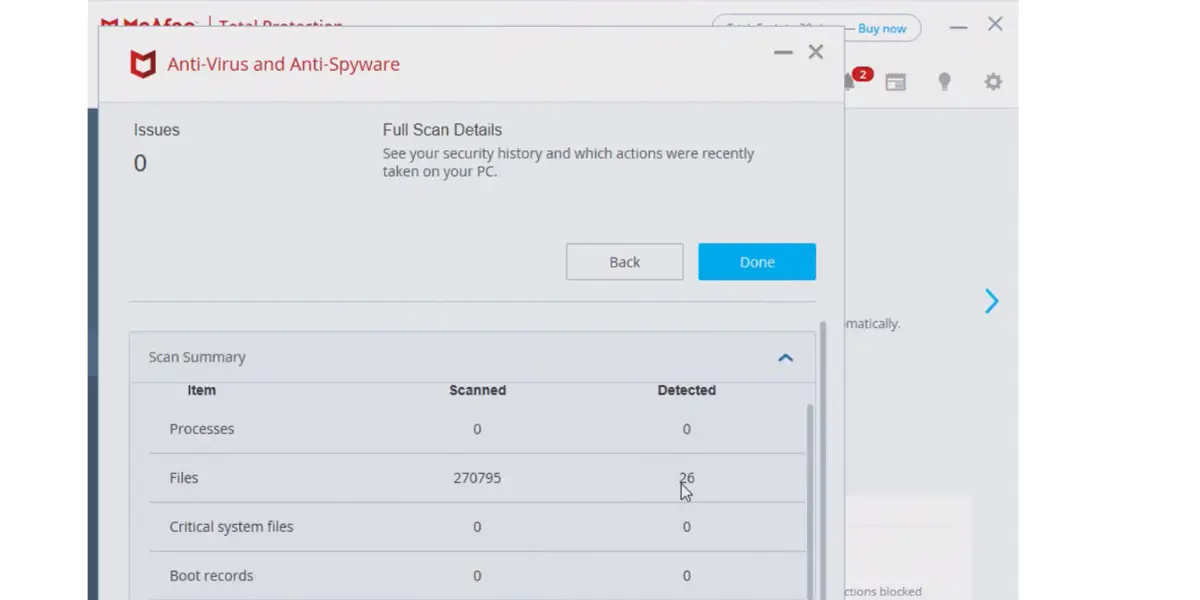Select the Files row label

(x=184, y=478)
